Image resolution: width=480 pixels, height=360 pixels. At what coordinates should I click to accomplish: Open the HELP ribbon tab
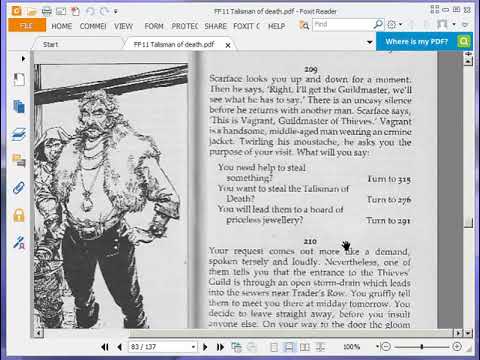276,26
